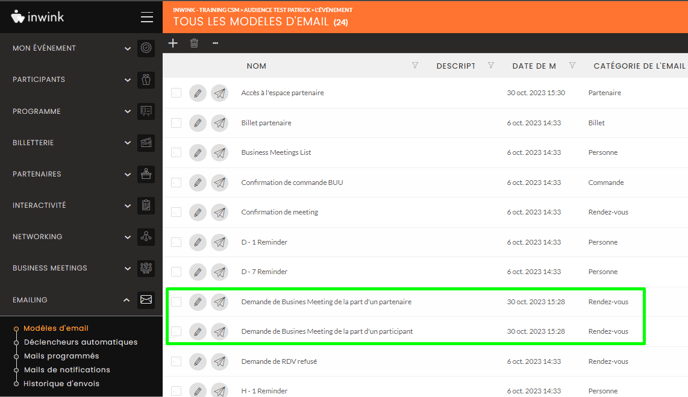Filter the NOM column
Screen dimensions: 688x397
click(x=415, y=65)
